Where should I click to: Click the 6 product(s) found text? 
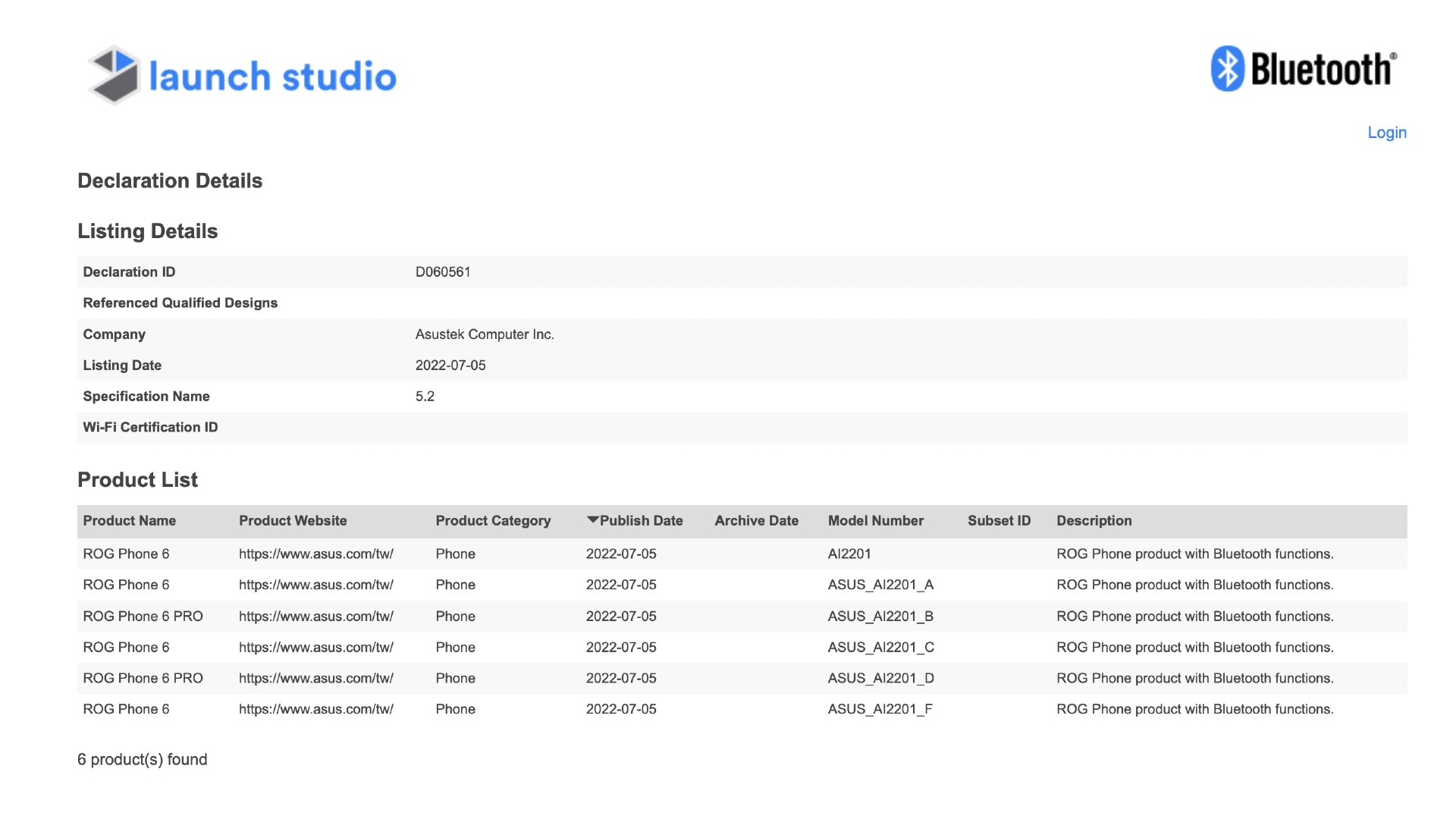point(142,760)
